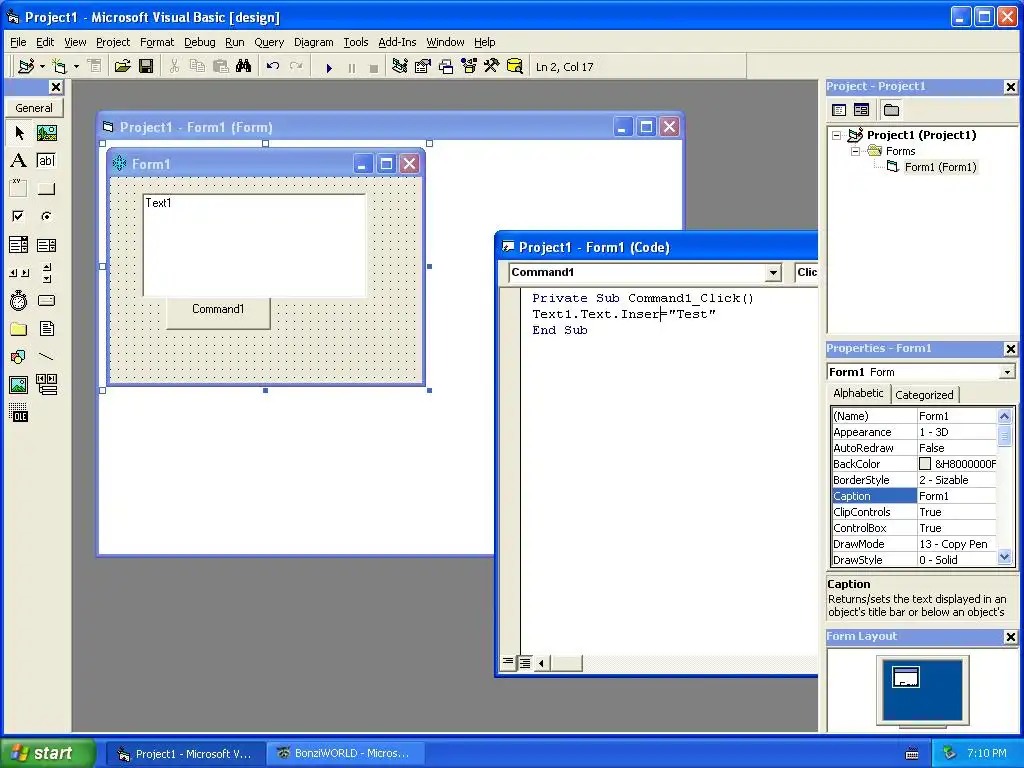Viewport: 1024px width, 768px height.
Task: Click the Break pause button in toolbar
Action: click(351, 67)
